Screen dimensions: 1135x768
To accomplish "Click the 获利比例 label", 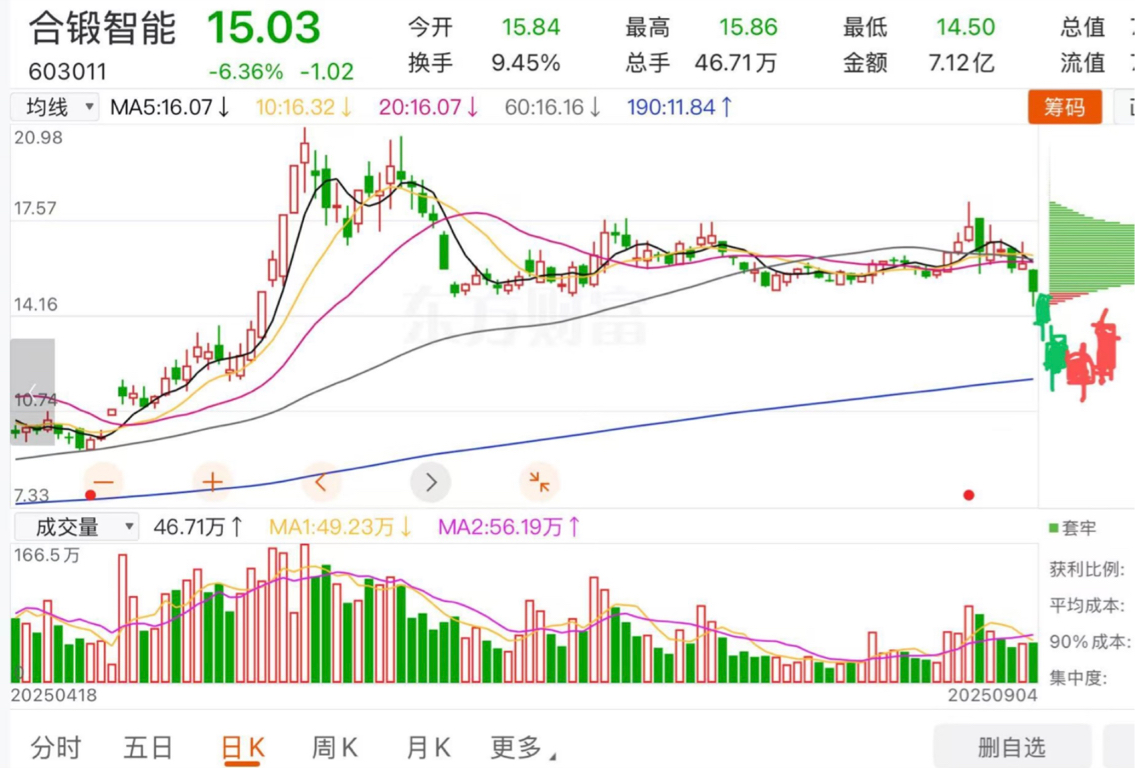I will (1088, 569).
